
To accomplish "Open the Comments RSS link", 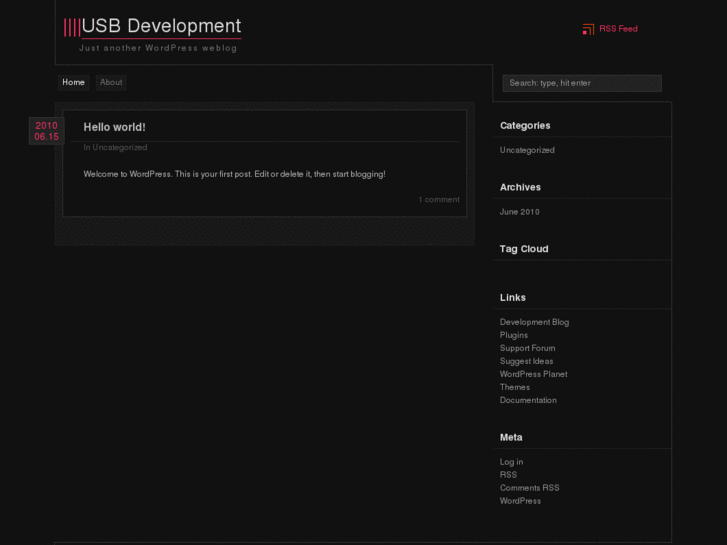I will click(529, 487).
